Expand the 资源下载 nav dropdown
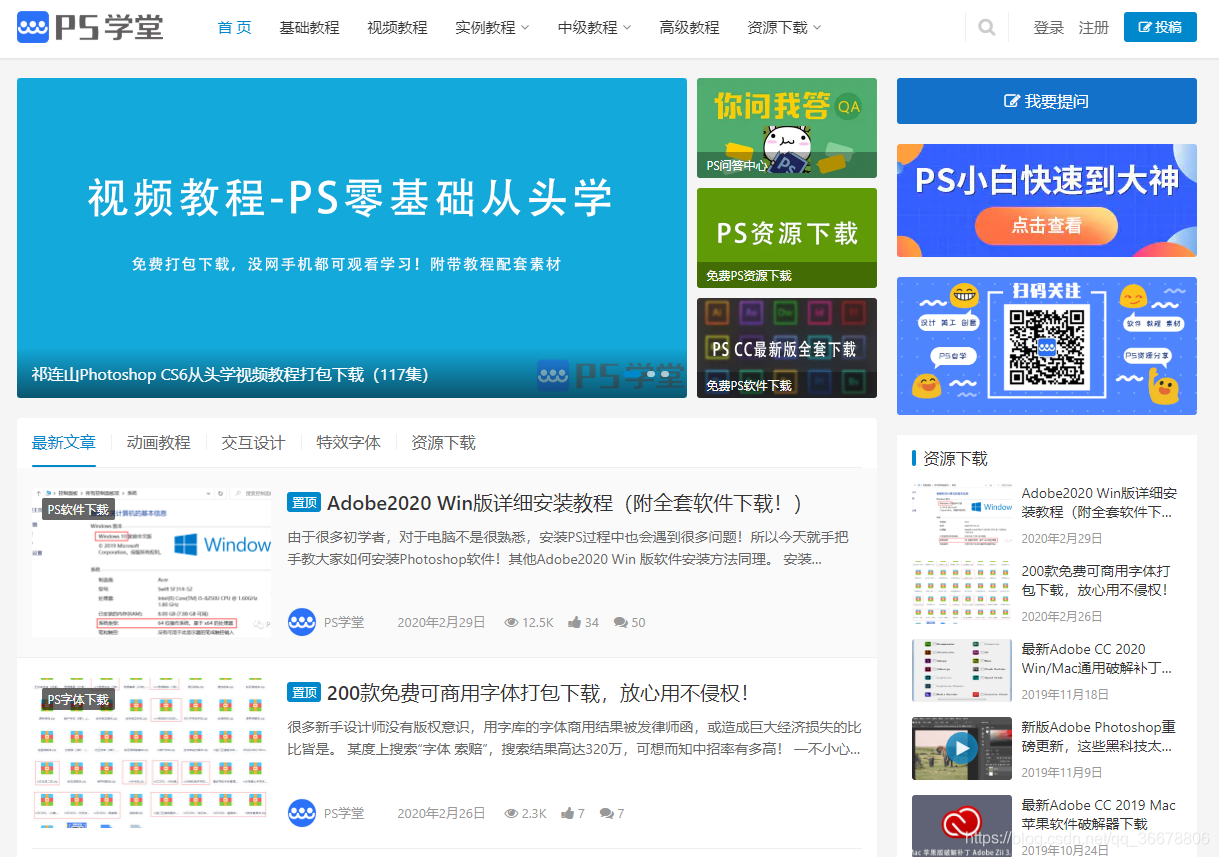 coord(784,28)
